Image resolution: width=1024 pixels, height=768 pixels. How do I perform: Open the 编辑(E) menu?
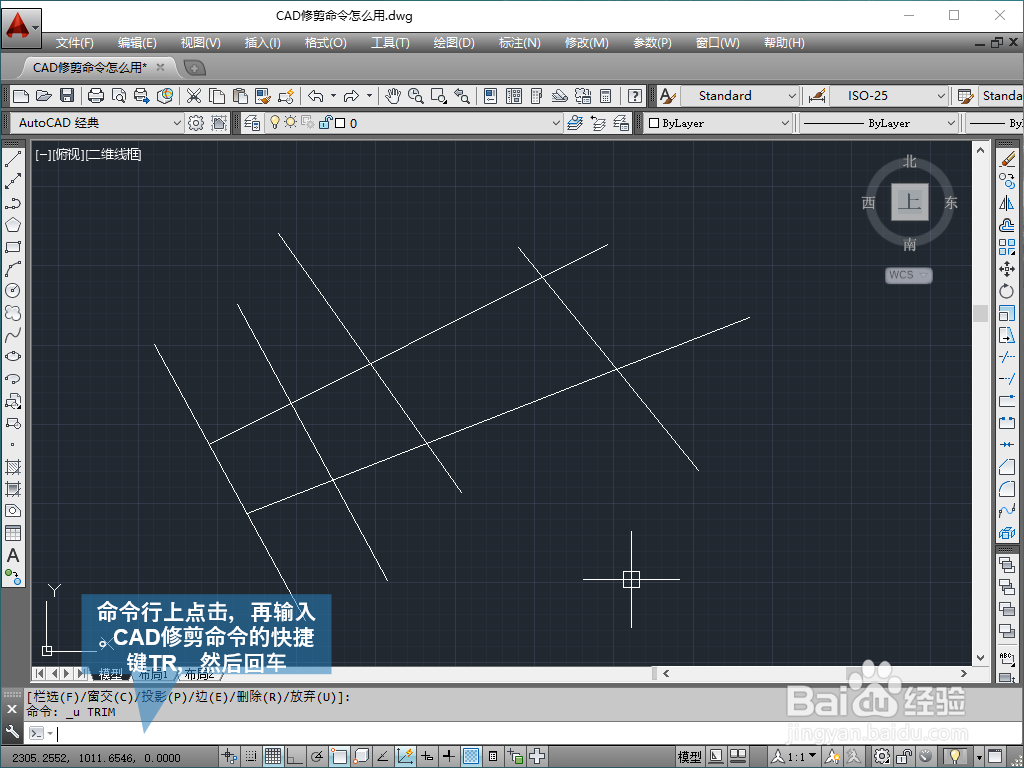point(137,42)
